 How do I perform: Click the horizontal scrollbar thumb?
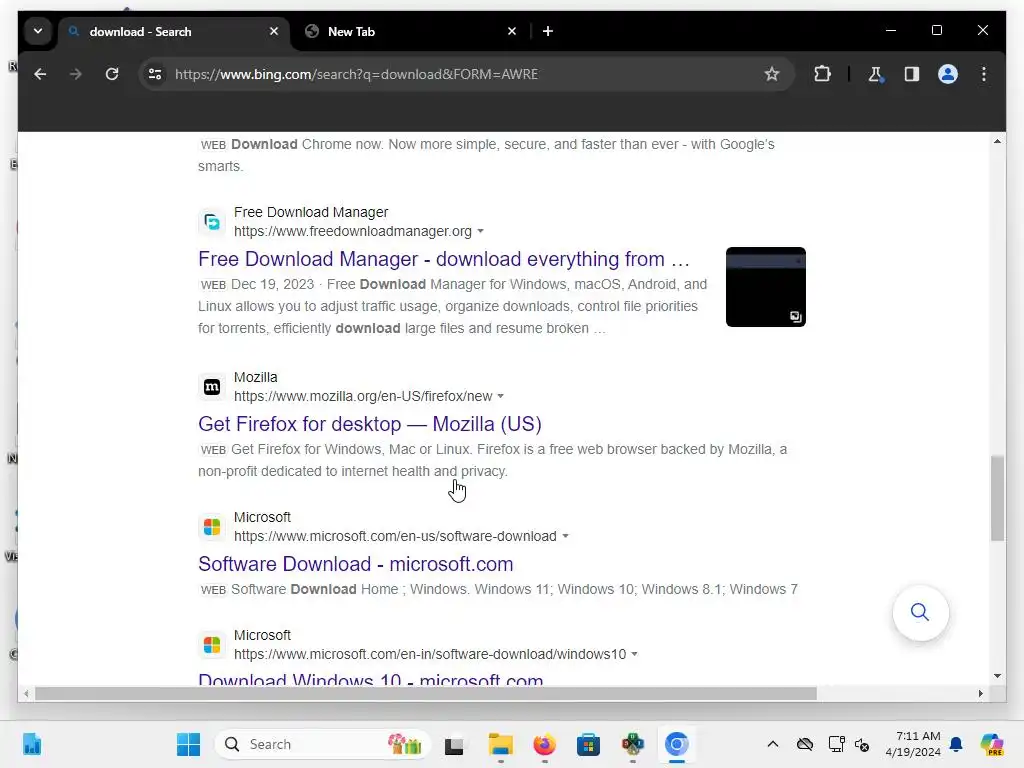click(426, 694)
